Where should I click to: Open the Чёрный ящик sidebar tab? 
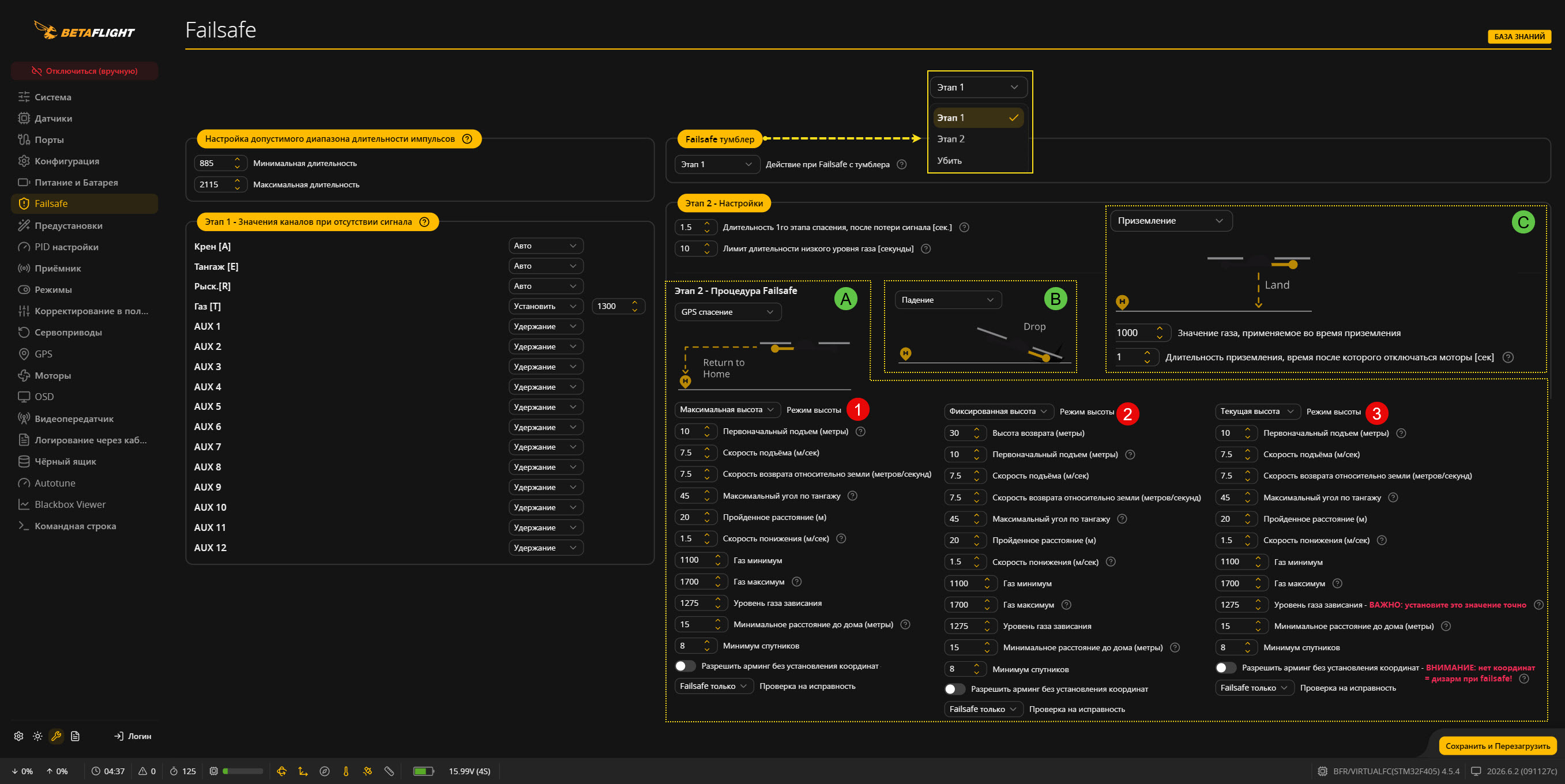coord(84,462)
